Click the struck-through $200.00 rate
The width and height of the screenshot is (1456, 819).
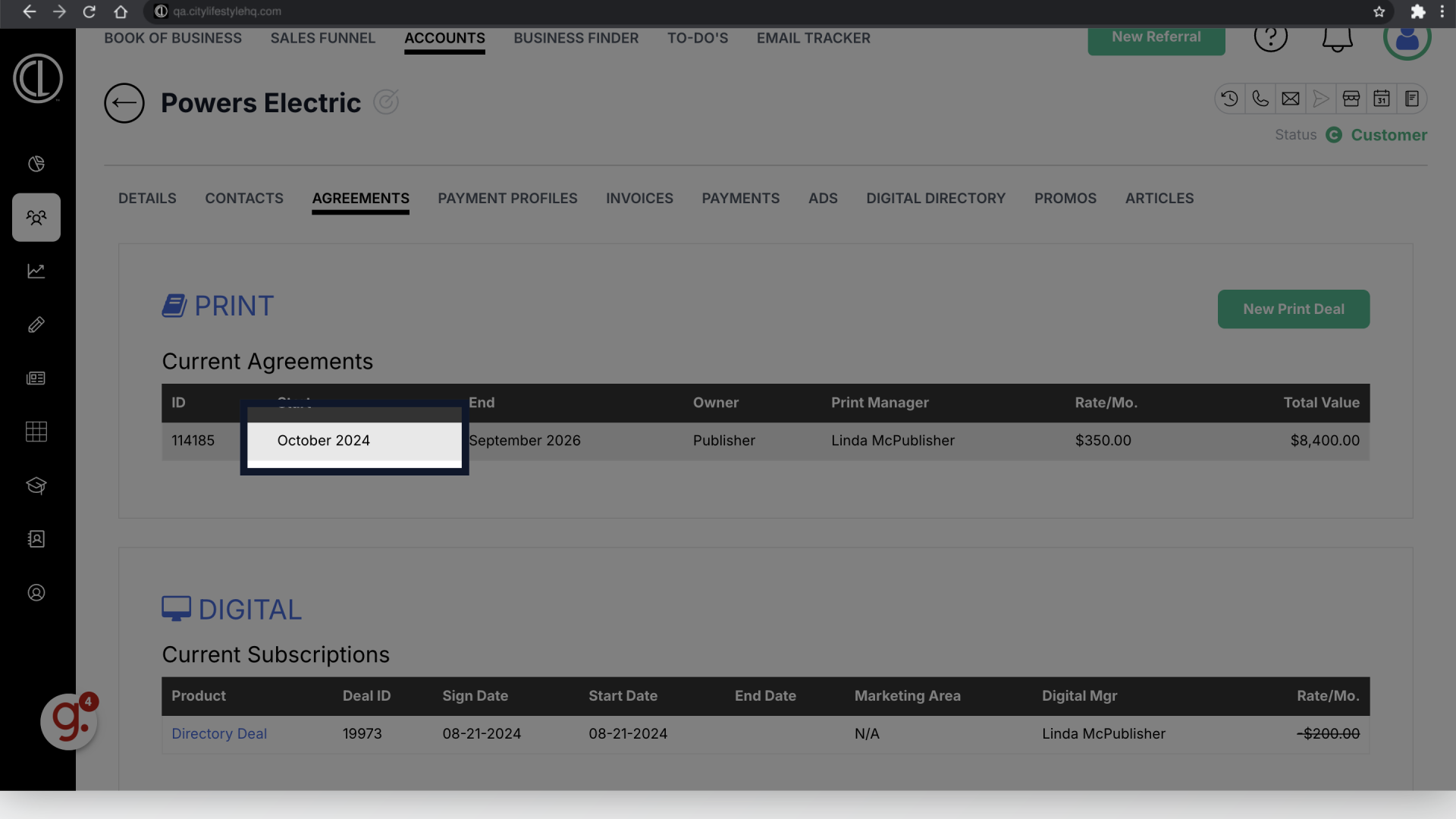[1328, 734]
